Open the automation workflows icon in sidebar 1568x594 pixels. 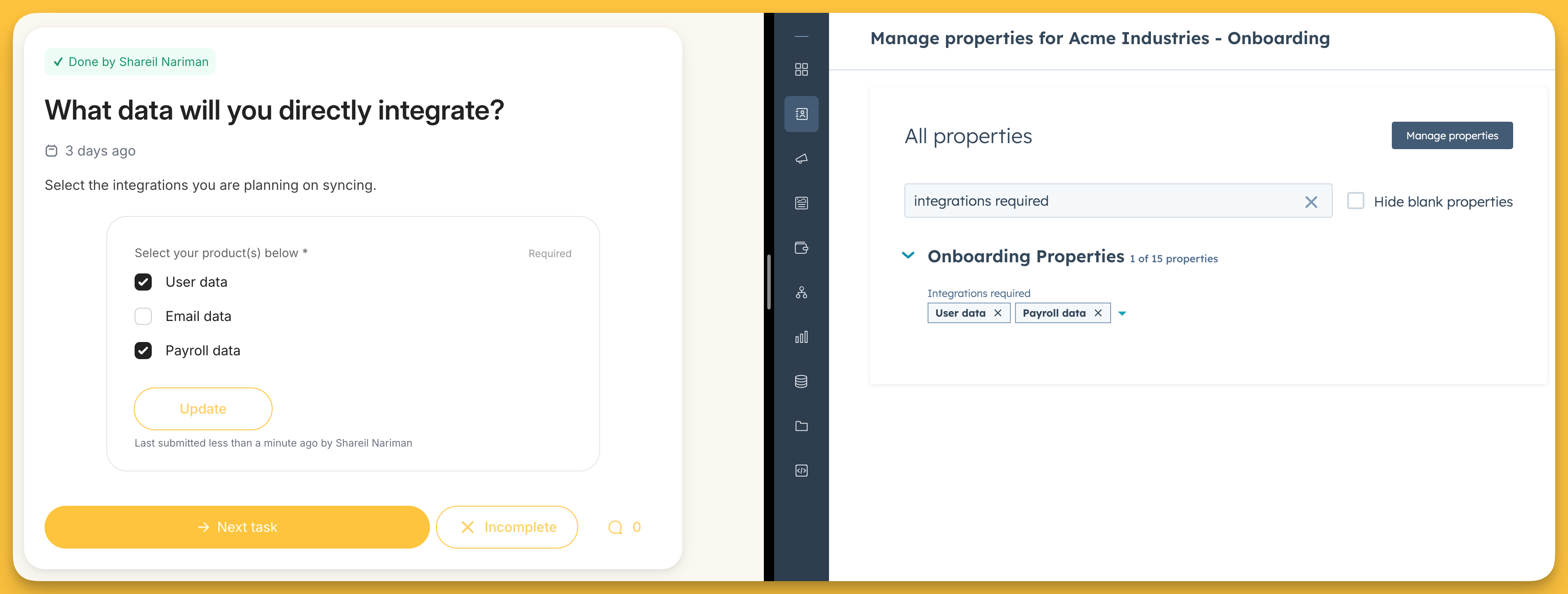(801, 293)
